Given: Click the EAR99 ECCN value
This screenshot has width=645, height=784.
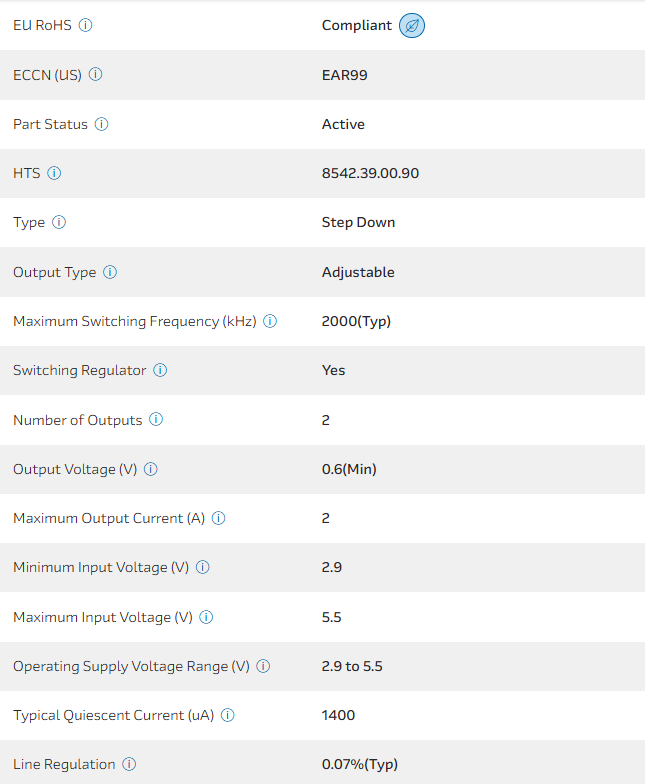Looking at the screenshot, I should coord(345,74).
